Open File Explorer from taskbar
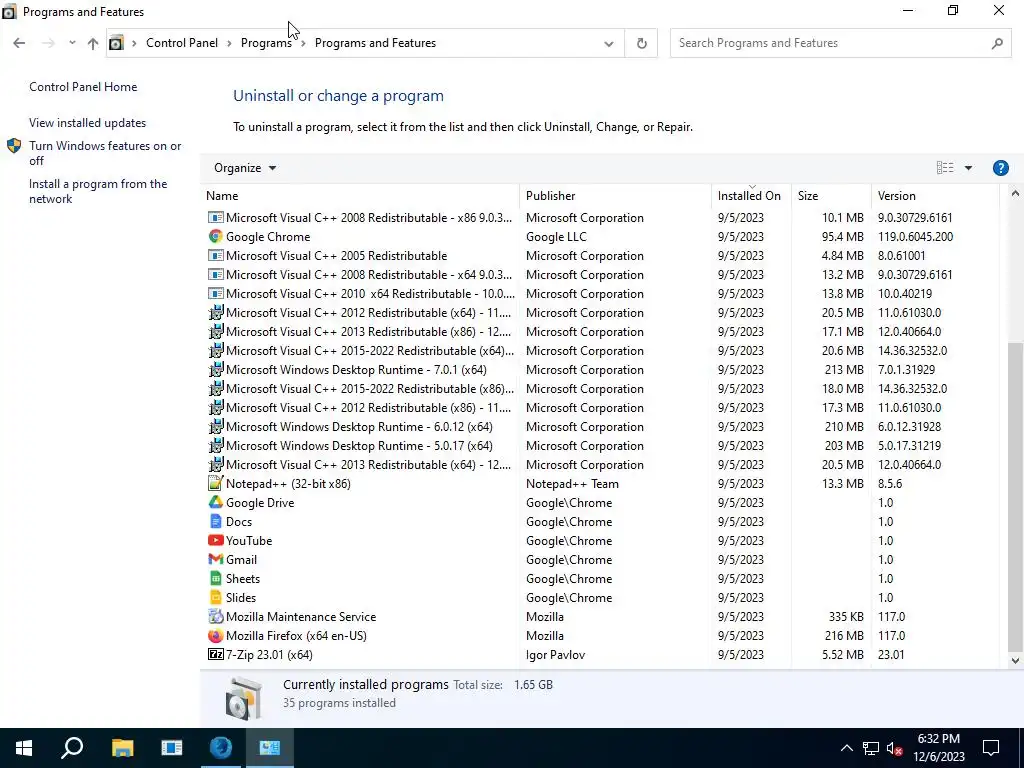 122,748
